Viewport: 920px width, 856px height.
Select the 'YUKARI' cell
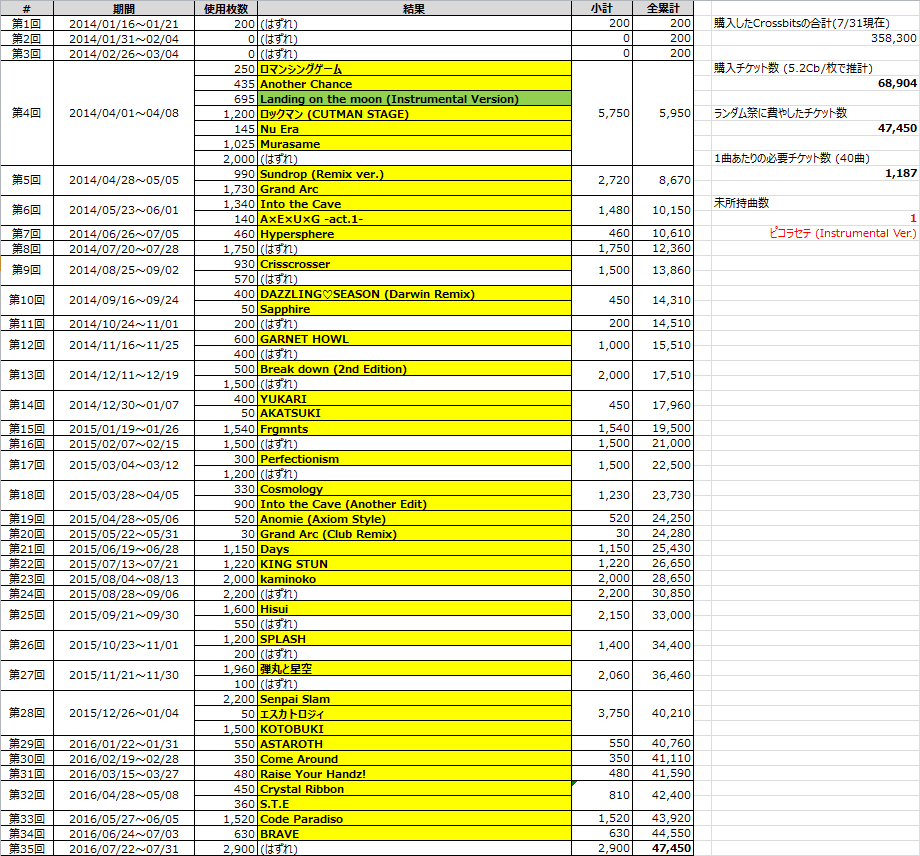pos(414,399)
